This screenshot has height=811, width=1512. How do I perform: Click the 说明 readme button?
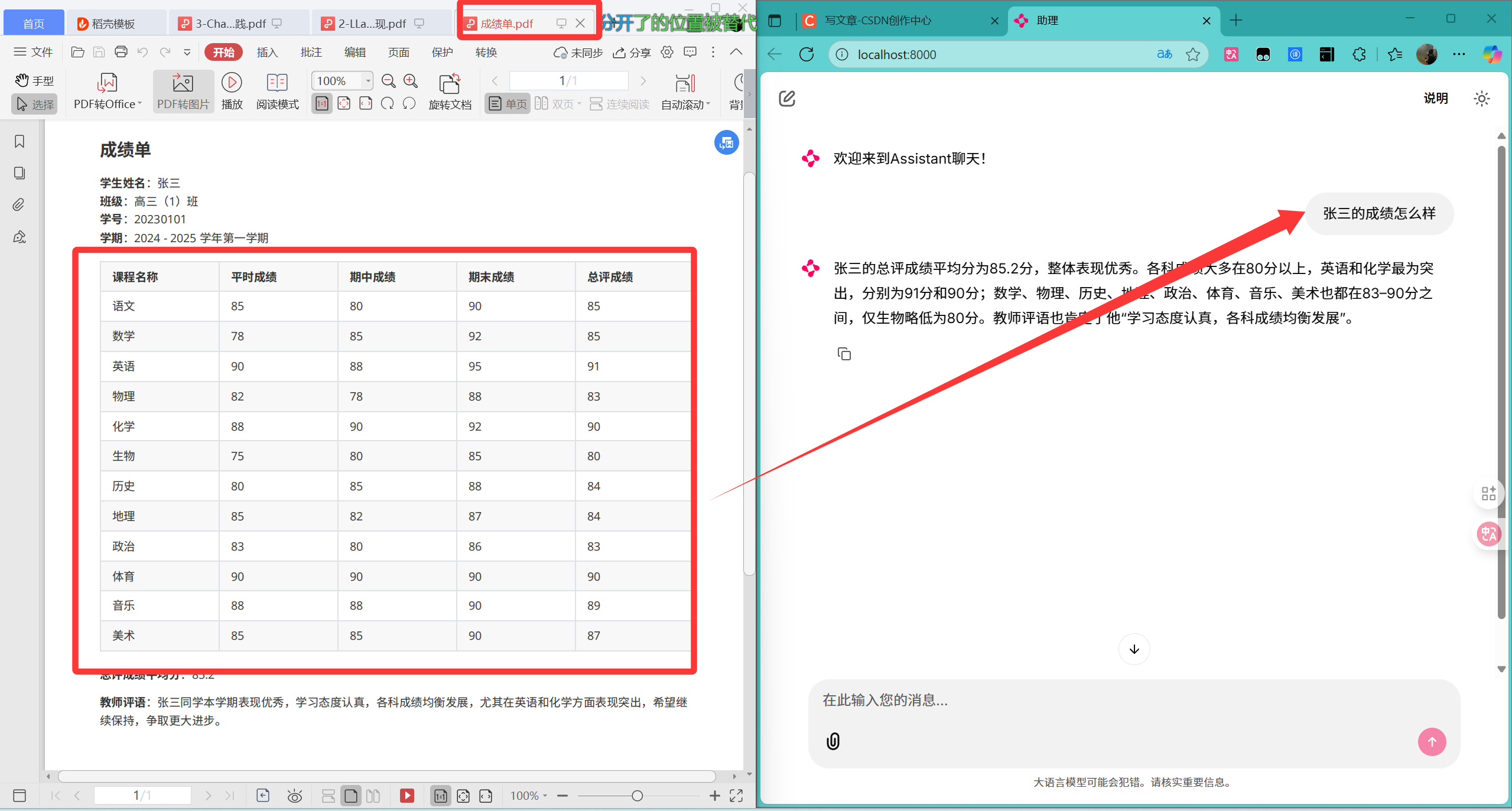pos(1435,99)
